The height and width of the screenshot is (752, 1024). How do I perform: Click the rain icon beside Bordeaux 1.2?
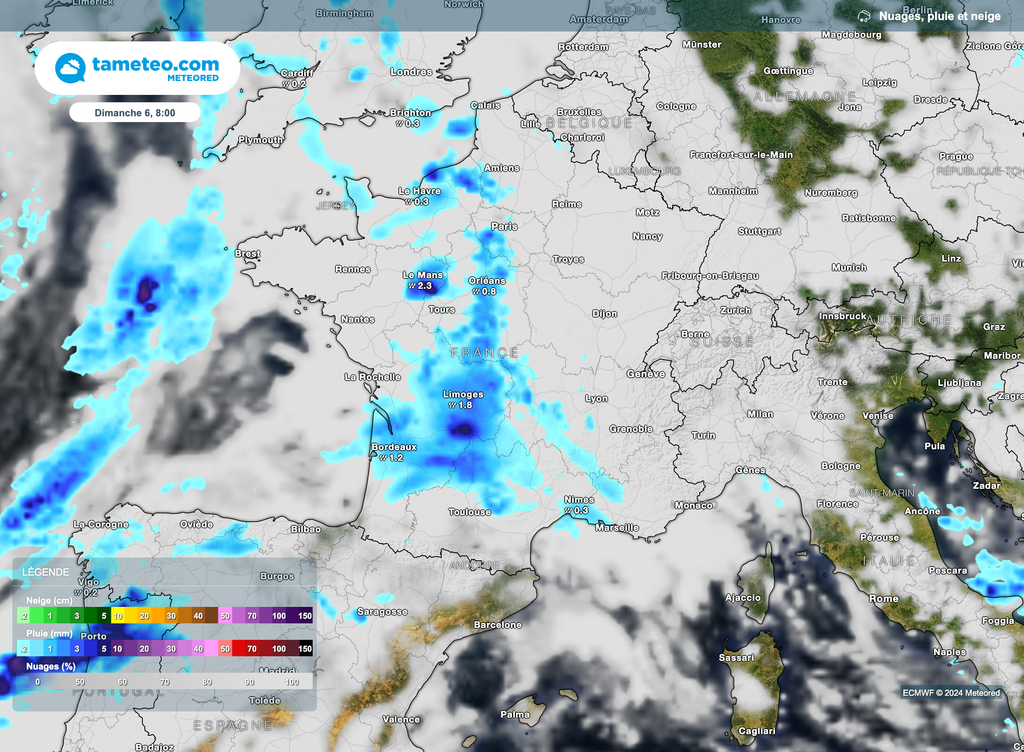381,458
